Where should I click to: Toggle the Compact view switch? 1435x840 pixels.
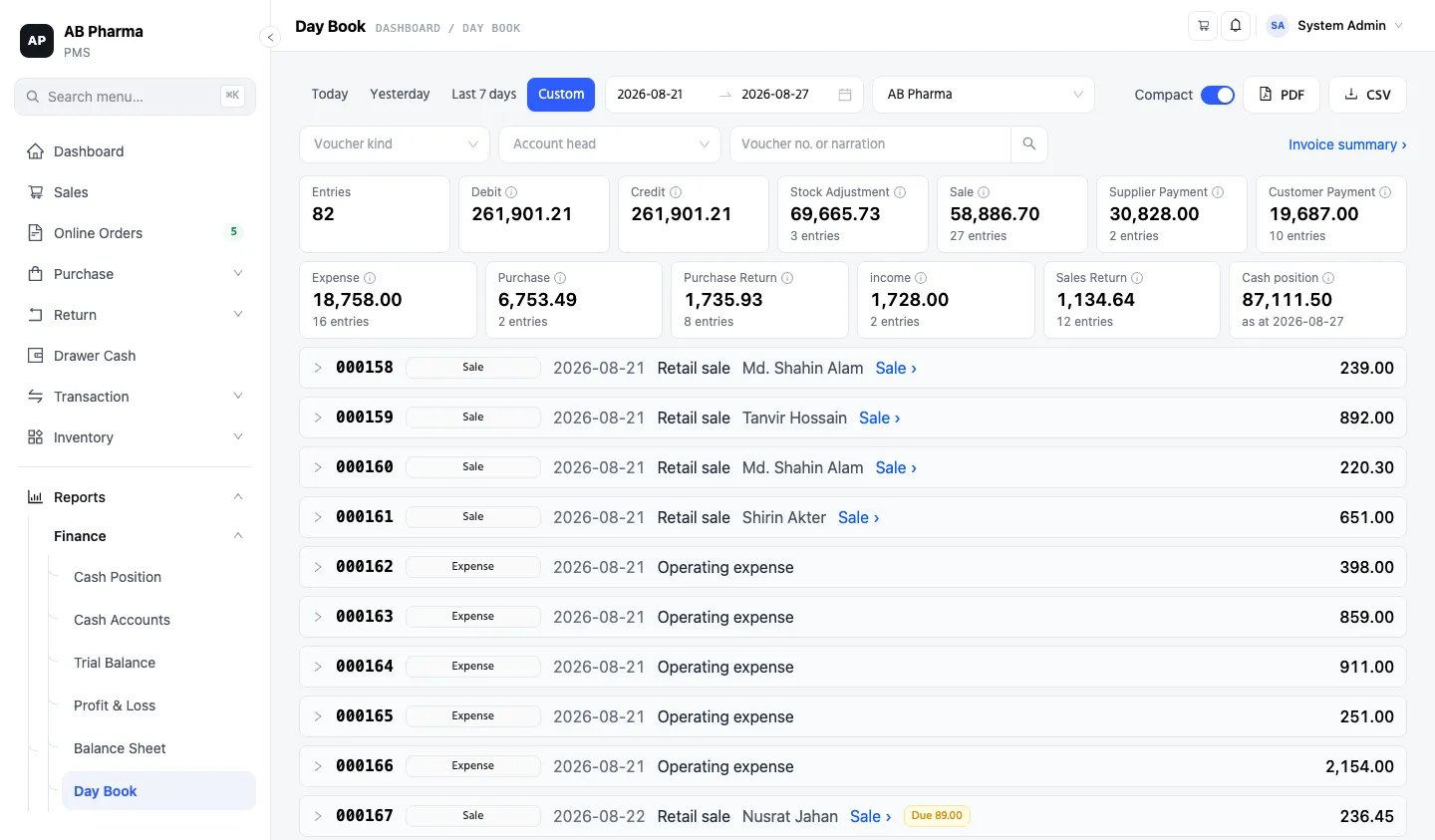point(1218,95)
